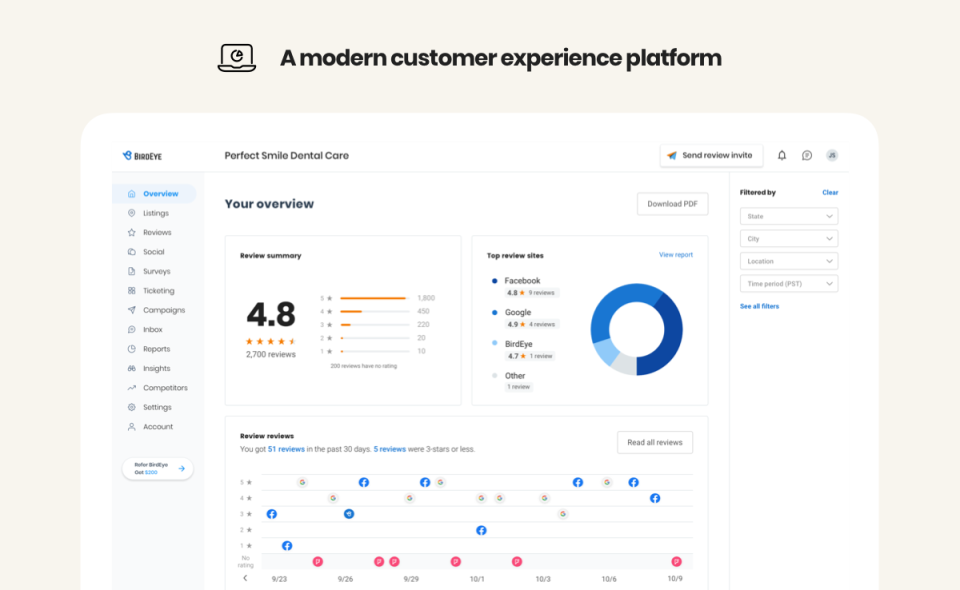
Task: Click the Overview home icon
Action: click(x=131, y=194)
